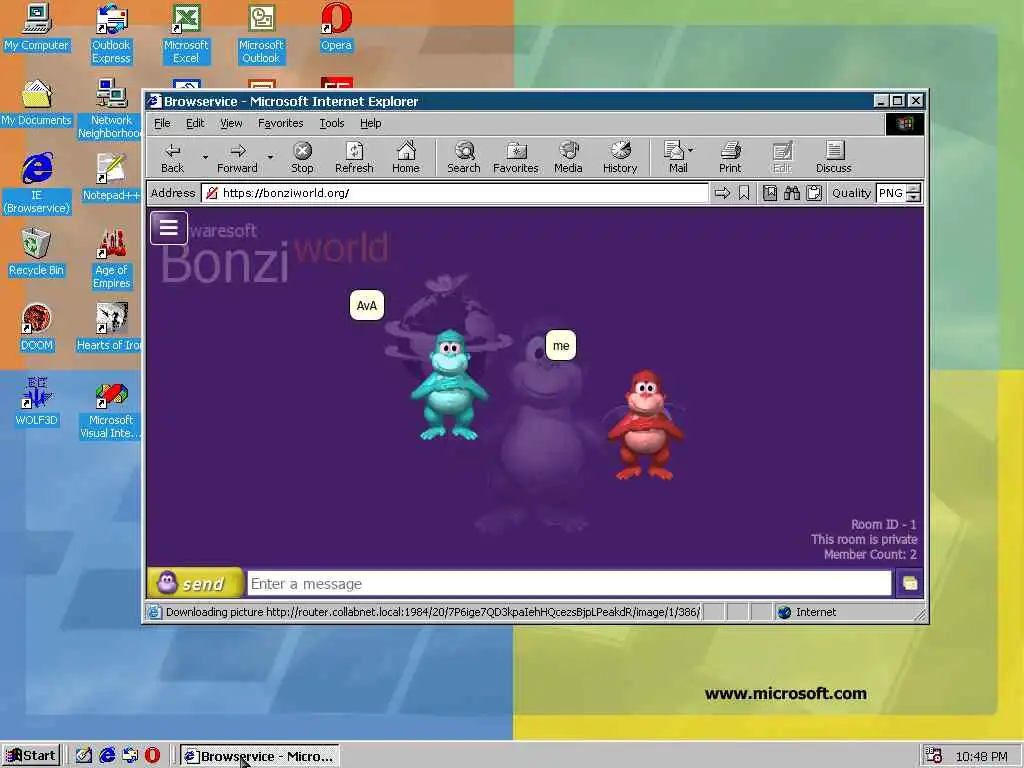Open Age of Empires shortcut
Image resolution: width=1024 pixels, height=768 pixels.
111,259
